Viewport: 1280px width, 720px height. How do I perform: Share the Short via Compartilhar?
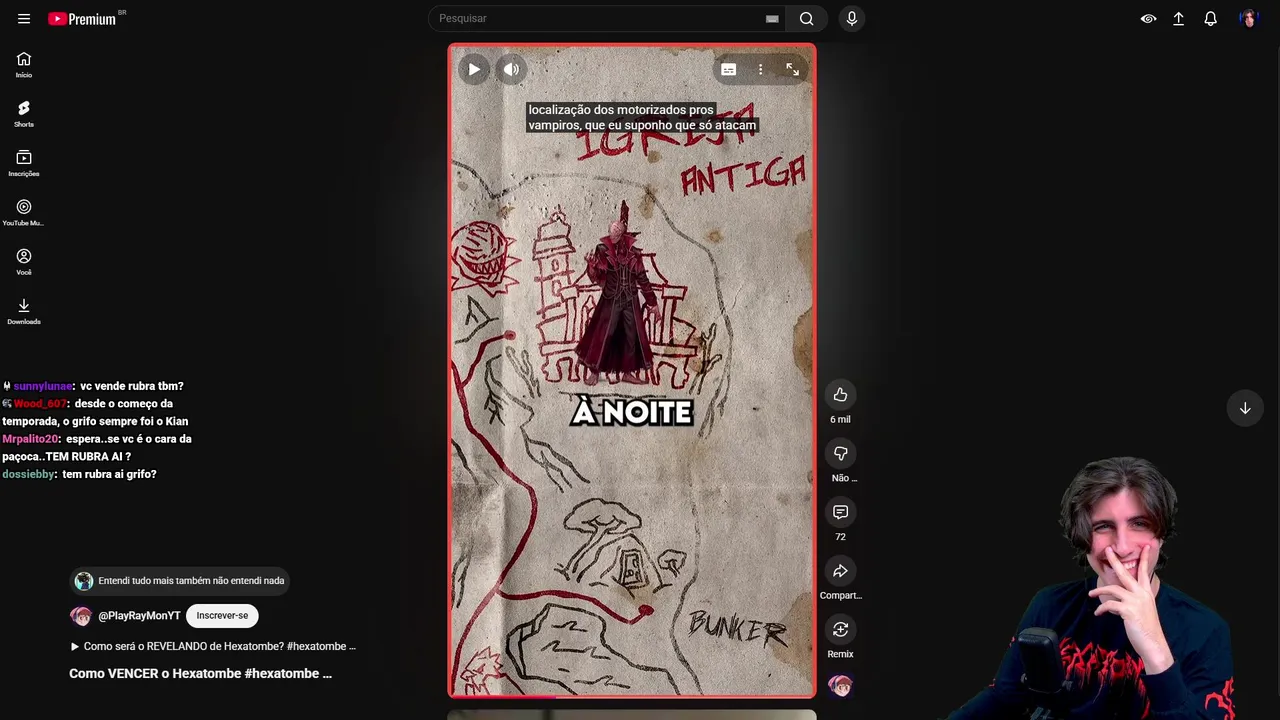(840, 571)
